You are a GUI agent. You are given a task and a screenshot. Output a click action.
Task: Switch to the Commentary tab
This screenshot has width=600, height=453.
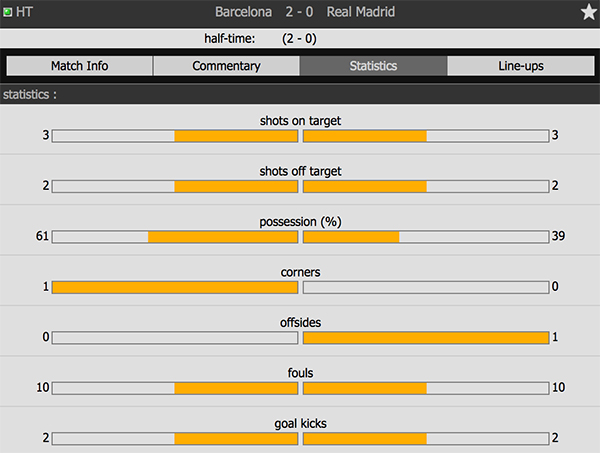coord(226,66)
